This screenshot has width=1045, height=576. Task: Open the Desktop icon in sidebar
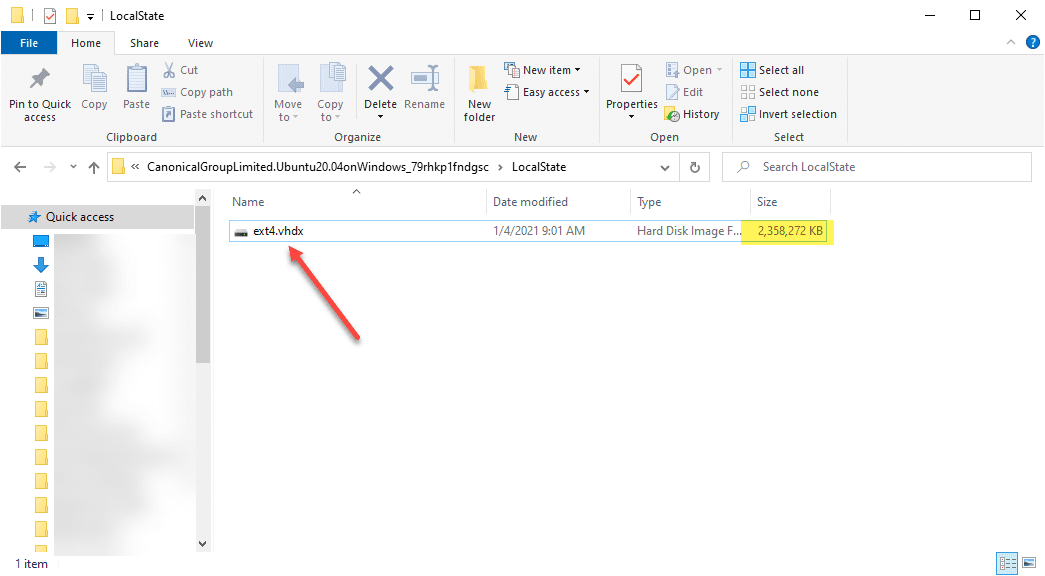41,241
